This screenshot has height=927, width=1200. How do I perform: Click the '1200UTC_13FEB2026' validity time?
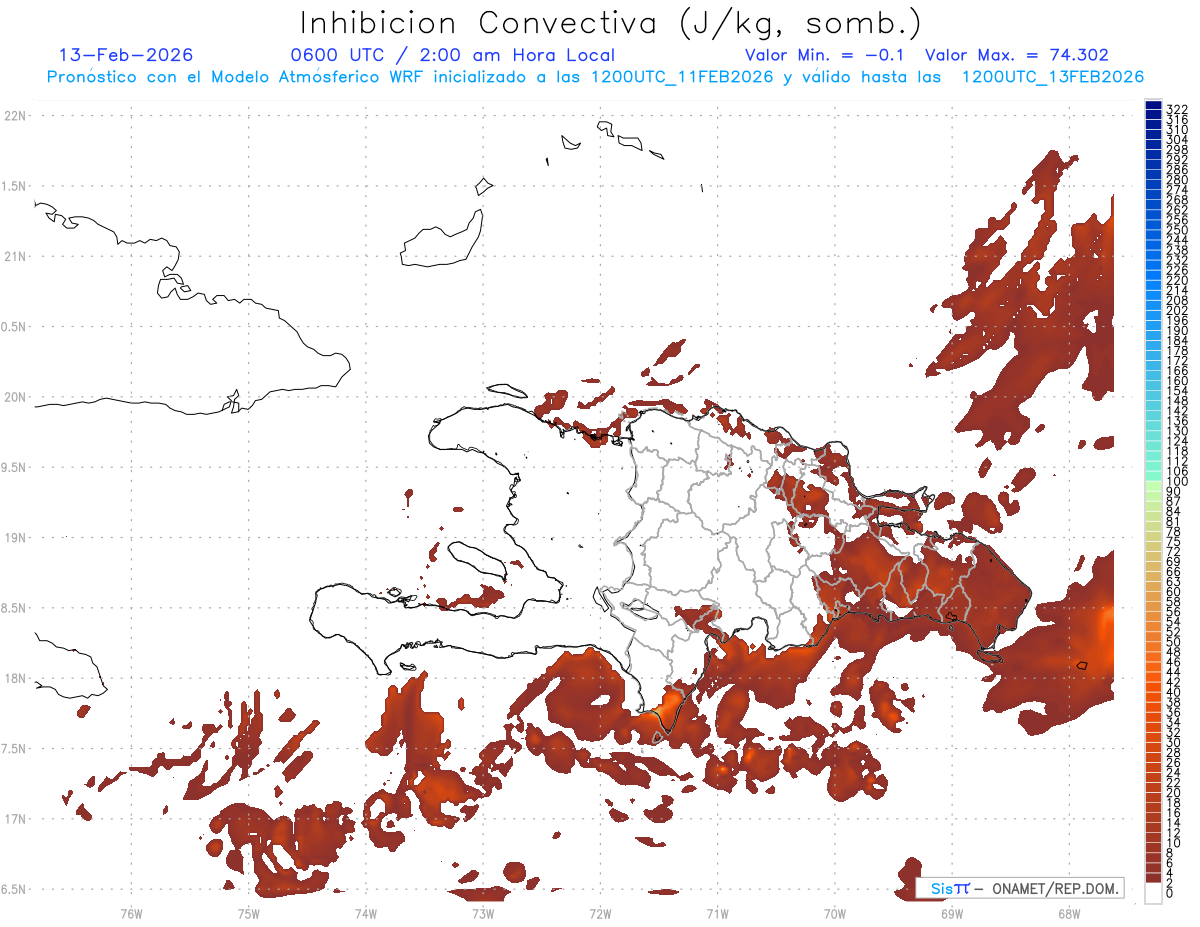pos(1052,77)
